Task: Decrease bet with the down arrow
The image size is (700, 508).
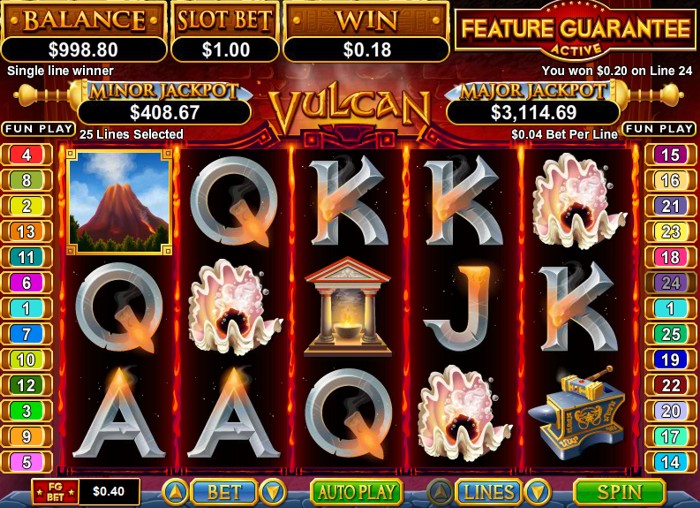Action: (x=273, y=492)
